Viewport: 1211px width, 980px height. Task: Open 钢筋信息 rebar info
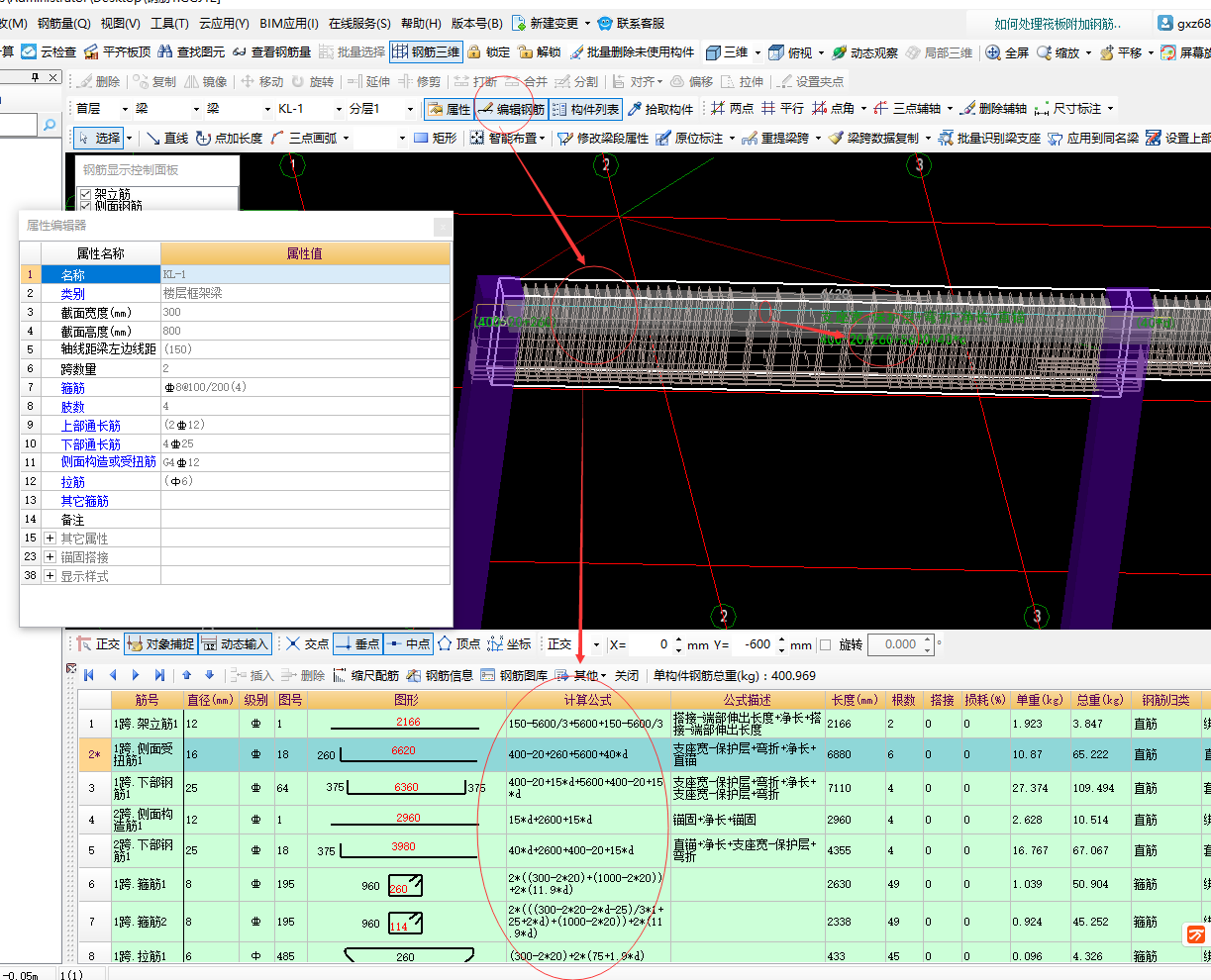pyautogui.click(x=440, y=675)
